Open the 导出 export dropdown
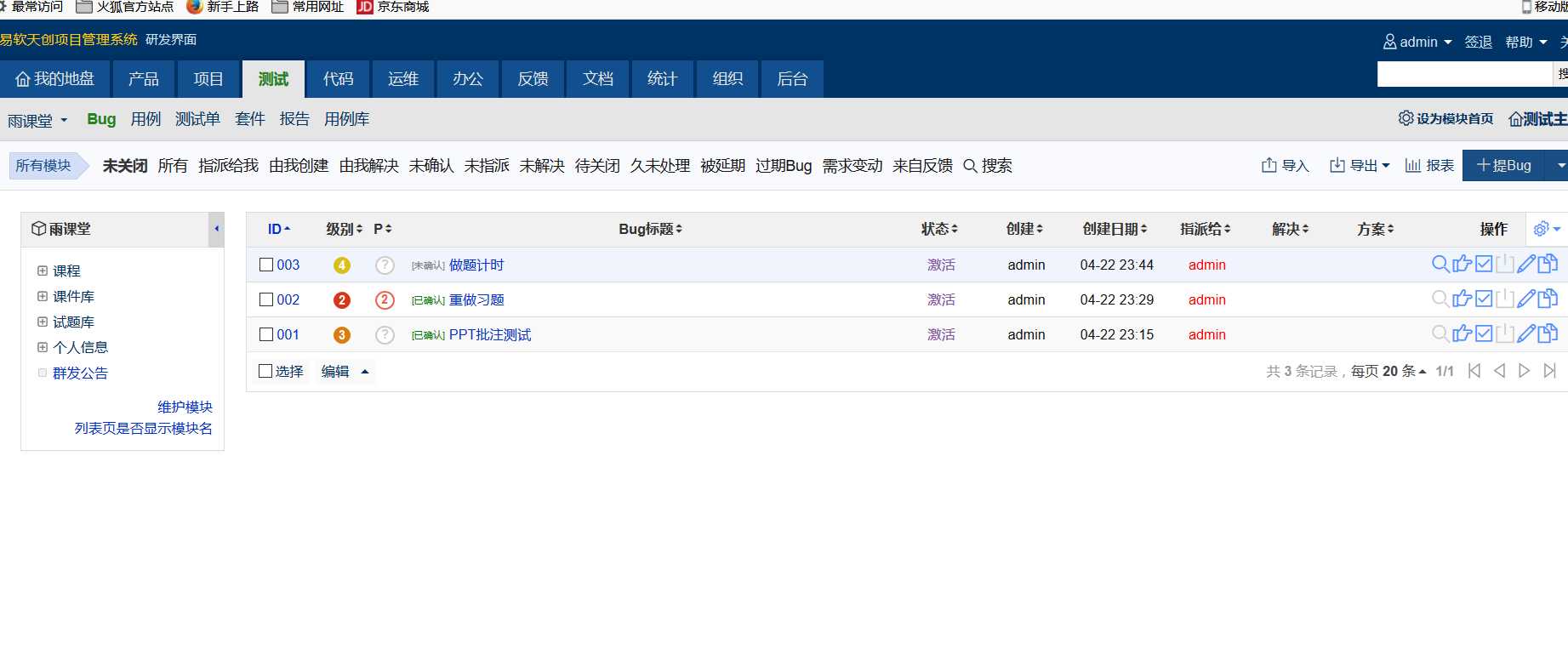This screenshot has width=1568, height=661. click(x=1359, y=165)
